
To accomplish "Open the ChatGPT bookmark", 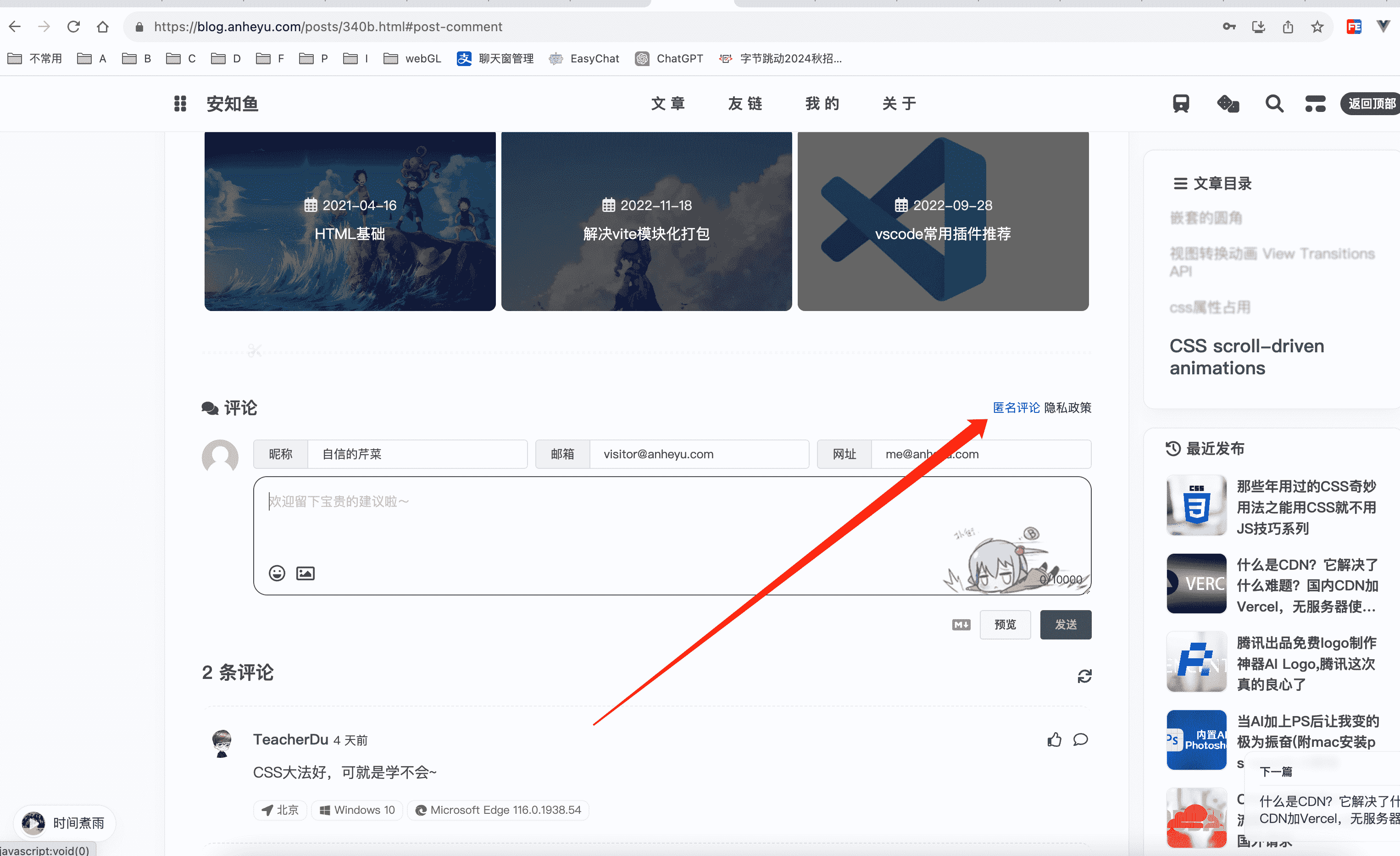I will tap(669, 58).
